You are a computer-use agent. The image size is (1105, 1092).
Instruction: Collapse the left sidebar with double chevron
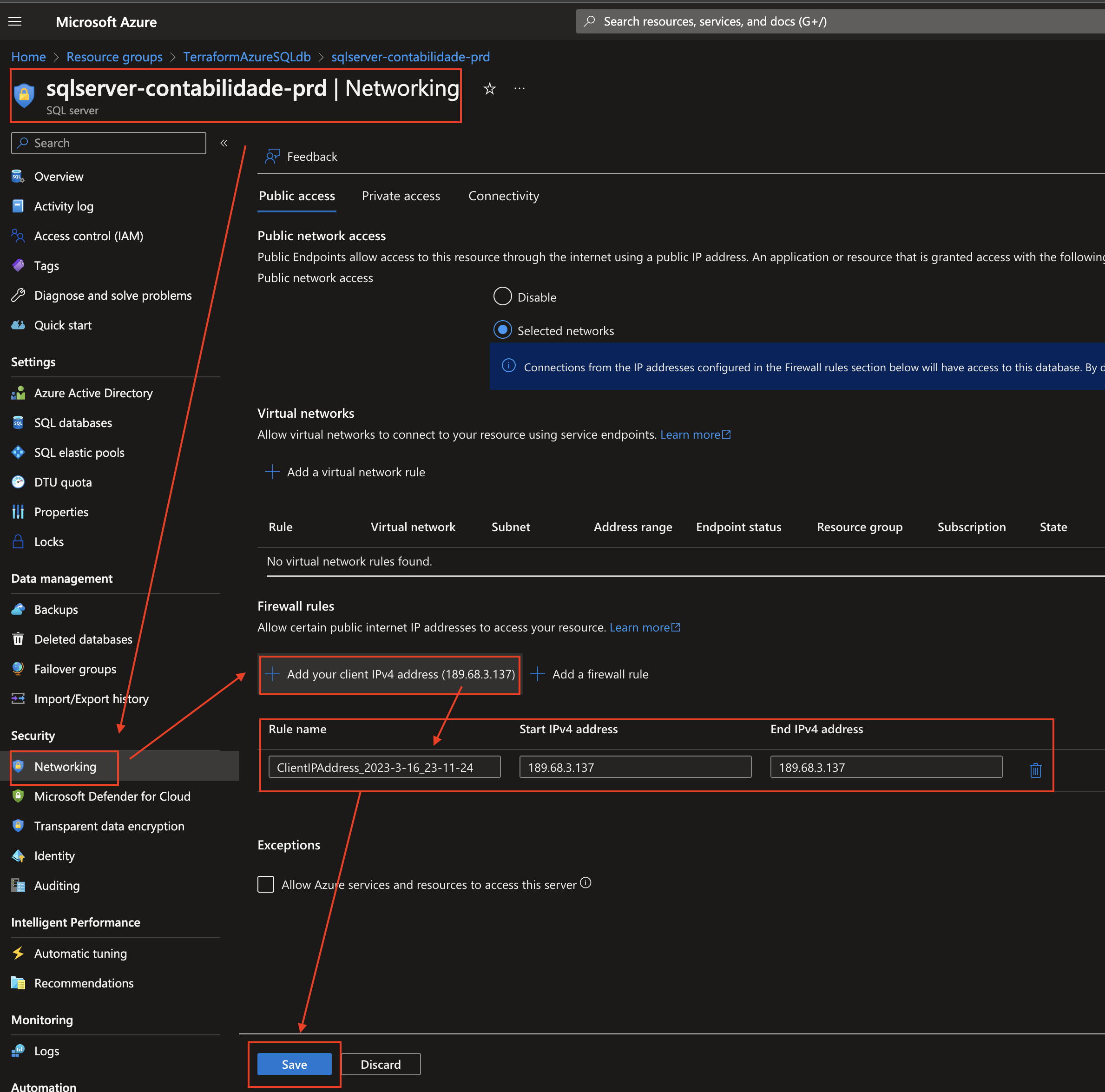[224, 143]
